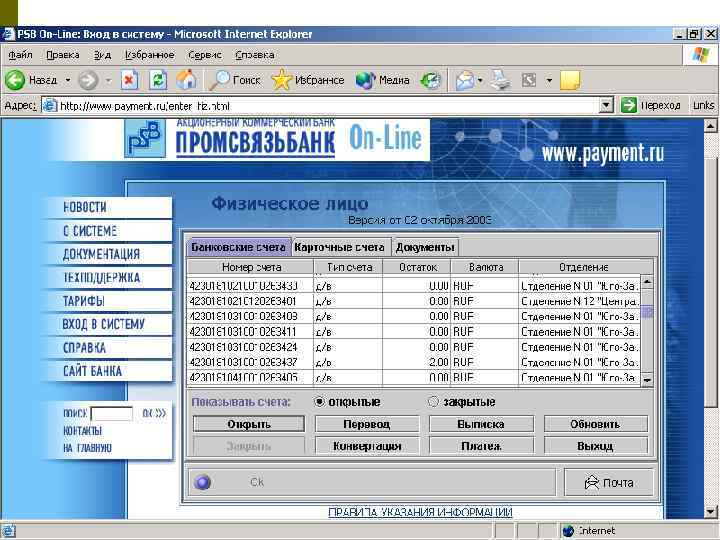Image resolution: width=720 pixels, height=540 pixels.
Task: Click the page icon in the address bar
Action: [x=50, y=106]
